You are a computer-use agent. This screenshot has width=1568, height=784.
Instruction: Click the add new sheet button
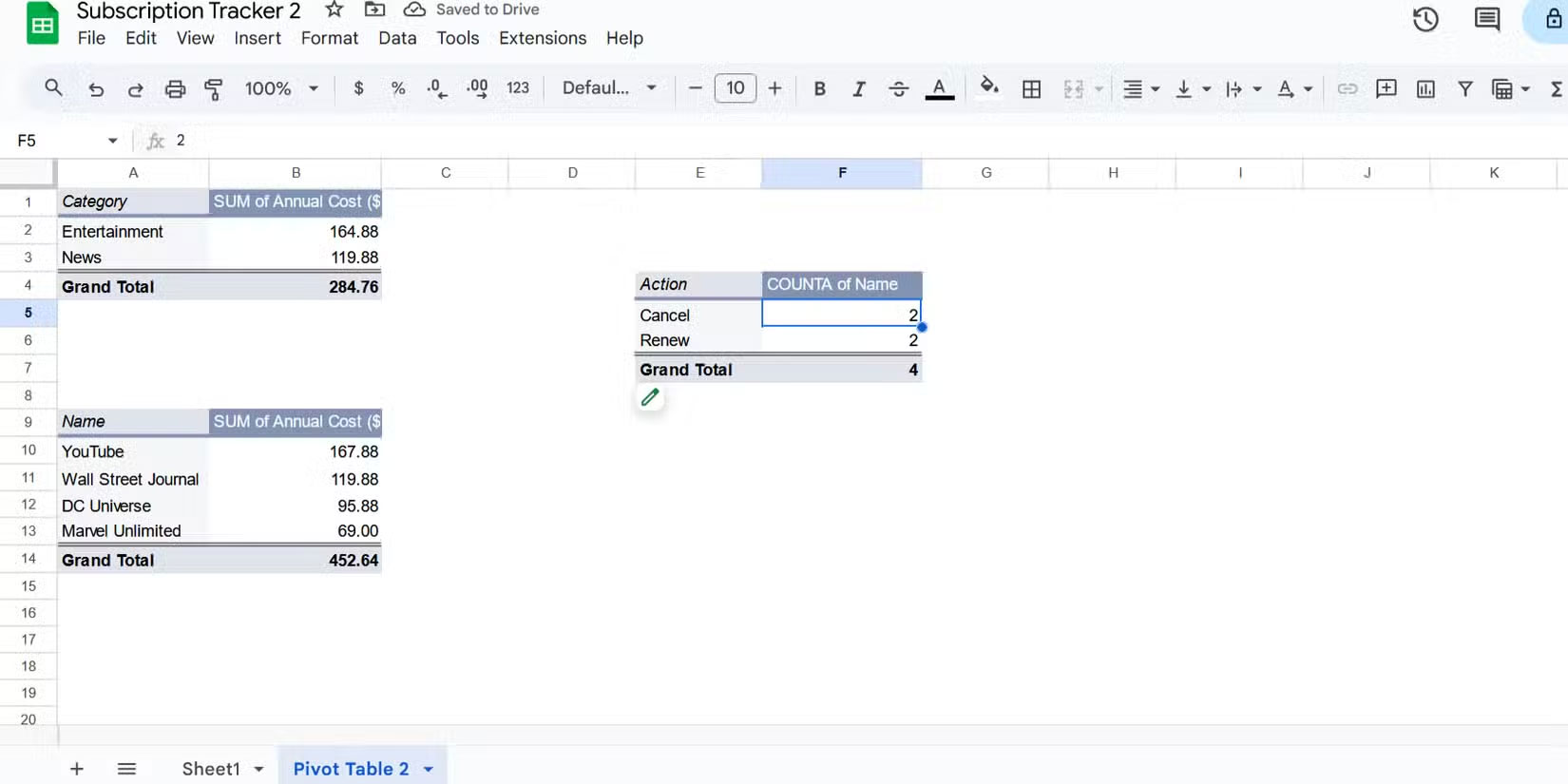point(77,769)
